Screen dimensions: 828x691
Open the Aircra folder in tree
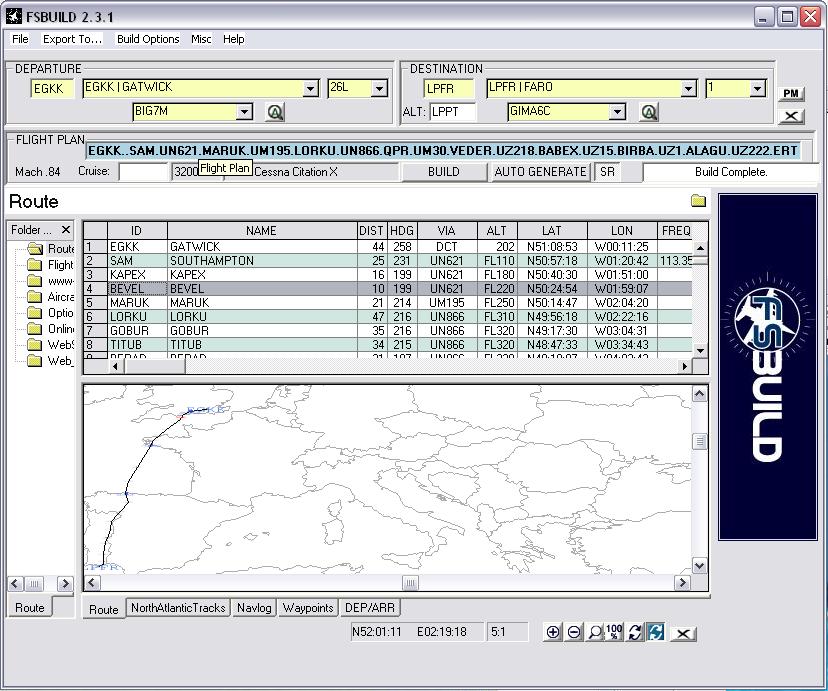click(51, 297)
